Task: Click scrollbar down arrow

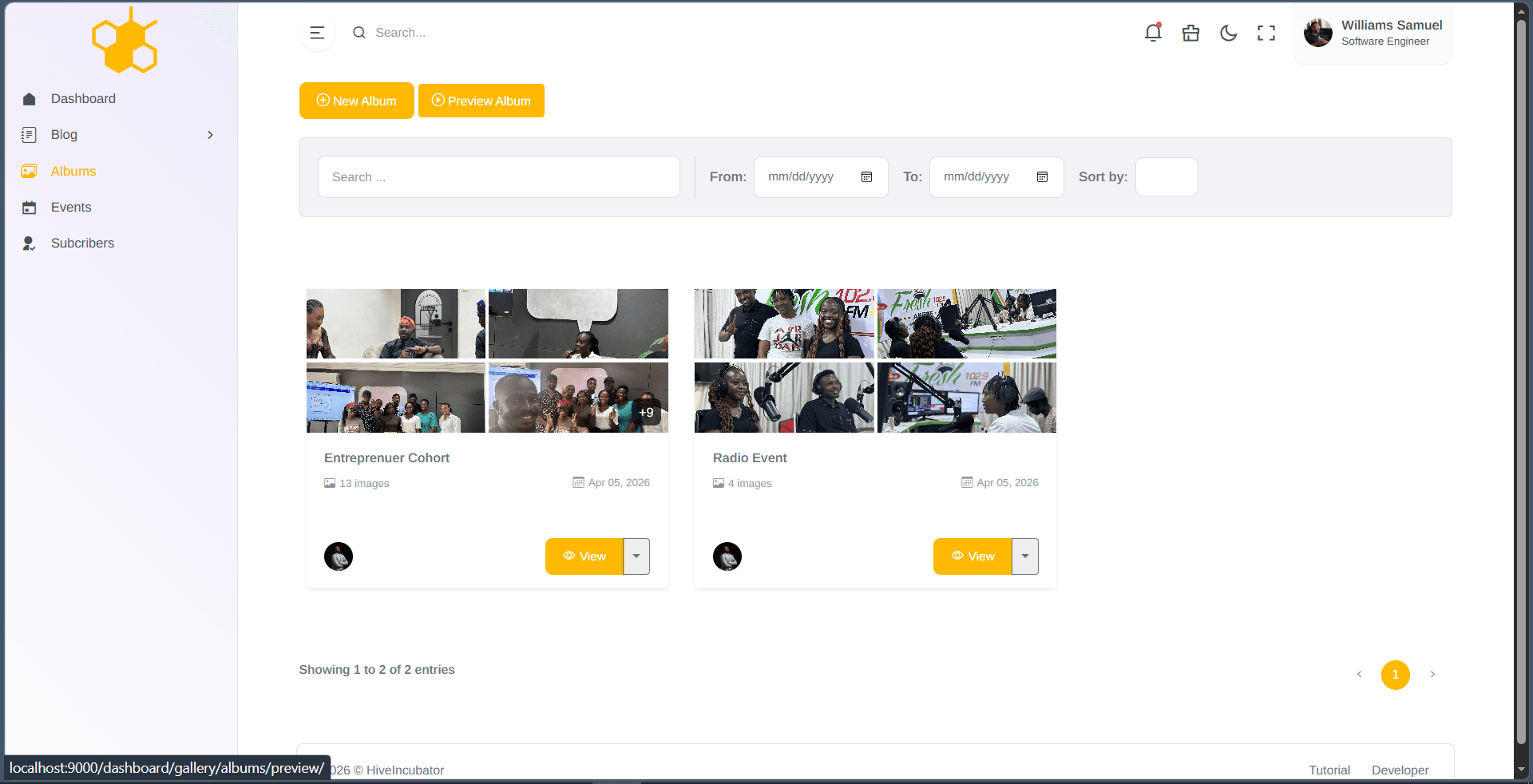Action: pyautogui.click(x=1522, y=770)
